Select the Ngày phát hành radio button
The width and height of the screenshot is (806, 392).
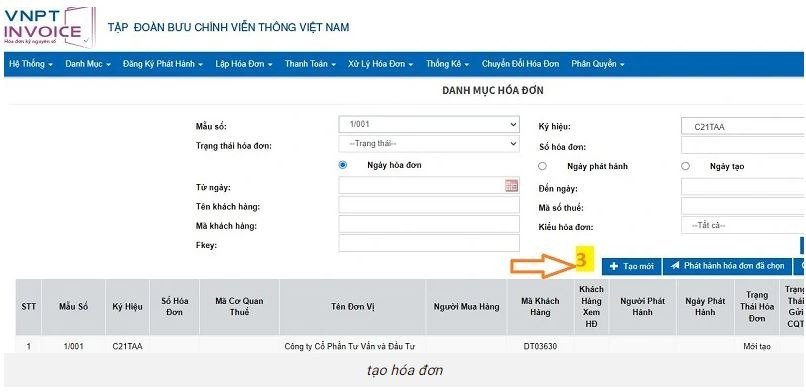point(542,166)
